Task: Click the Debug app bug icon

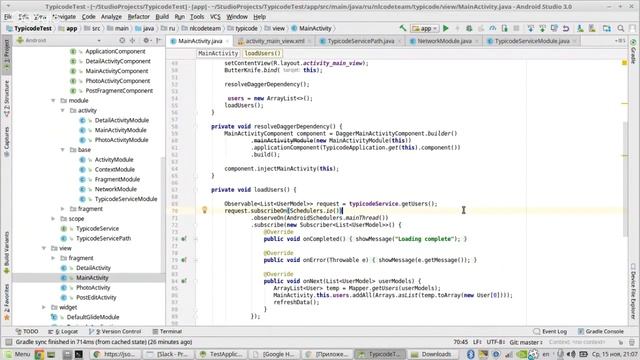Action: click(469, 28)
